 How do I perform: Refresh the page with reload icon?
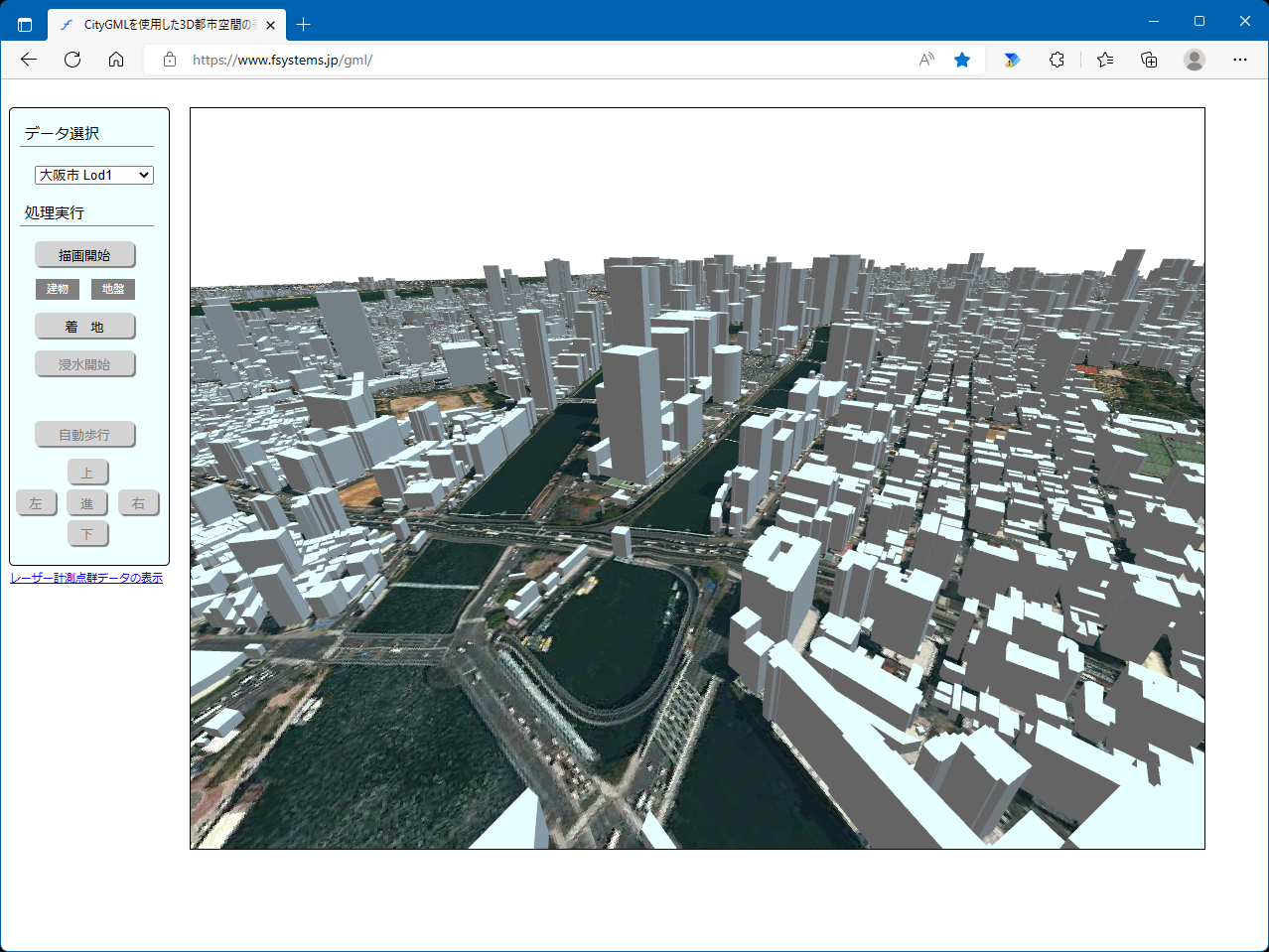(72, 60)
